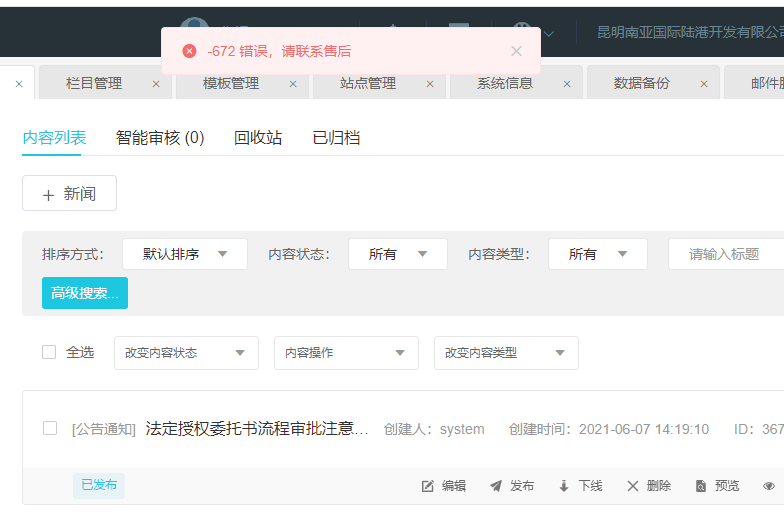
Task: Close the 数据备份 tab
Action: [x=704, y=84]
